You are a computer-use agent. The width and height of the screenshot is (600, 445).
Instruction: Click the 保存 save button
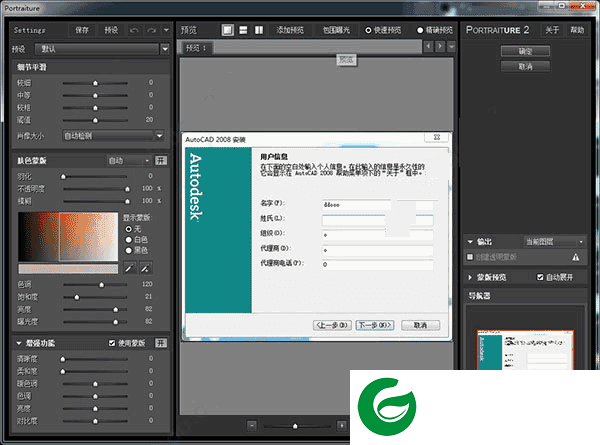(82, 30)
